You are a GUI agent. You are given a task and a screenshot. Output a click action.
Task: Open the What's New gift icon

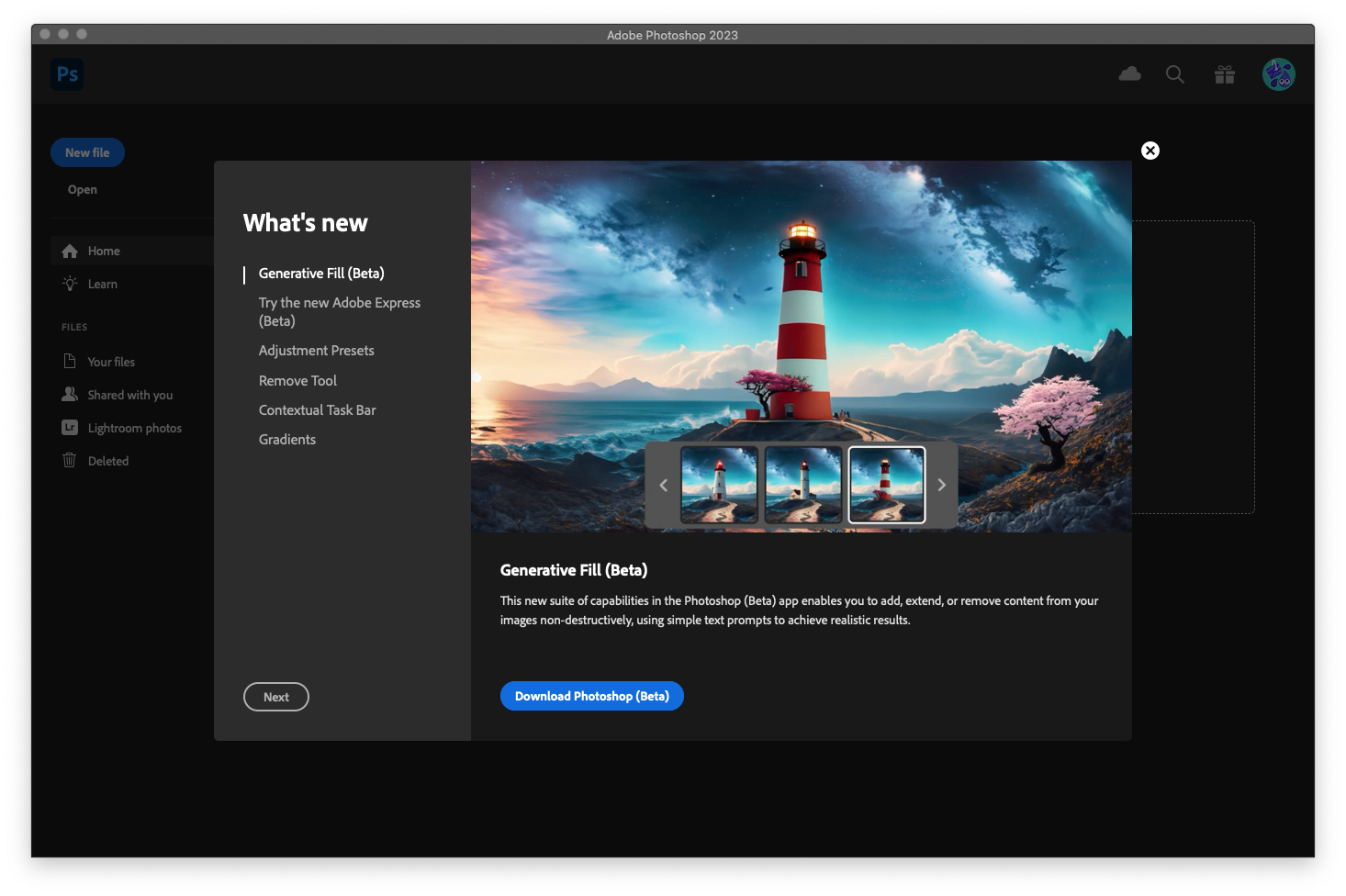coord(1225,74)
